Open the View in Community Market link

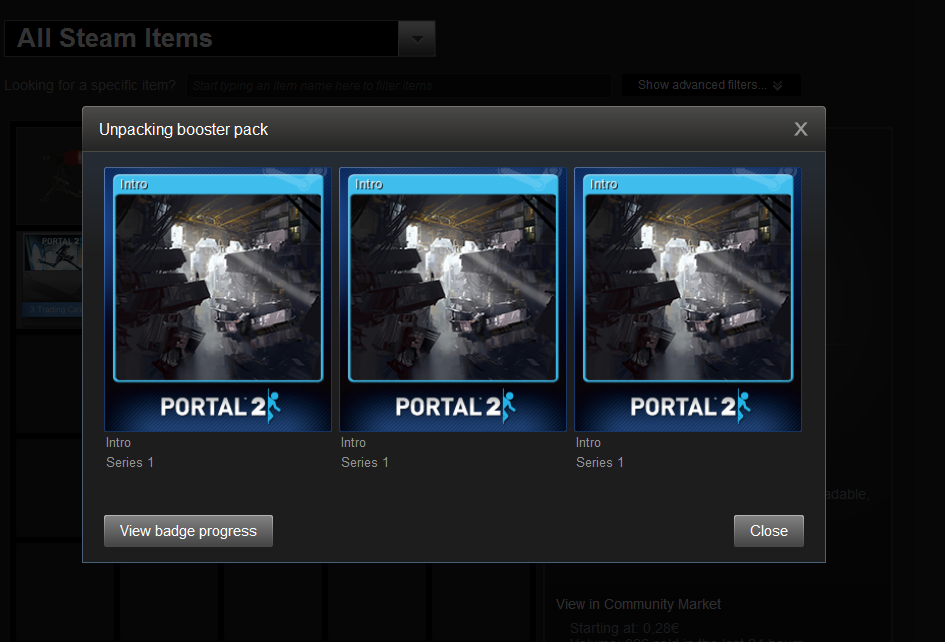638,604
